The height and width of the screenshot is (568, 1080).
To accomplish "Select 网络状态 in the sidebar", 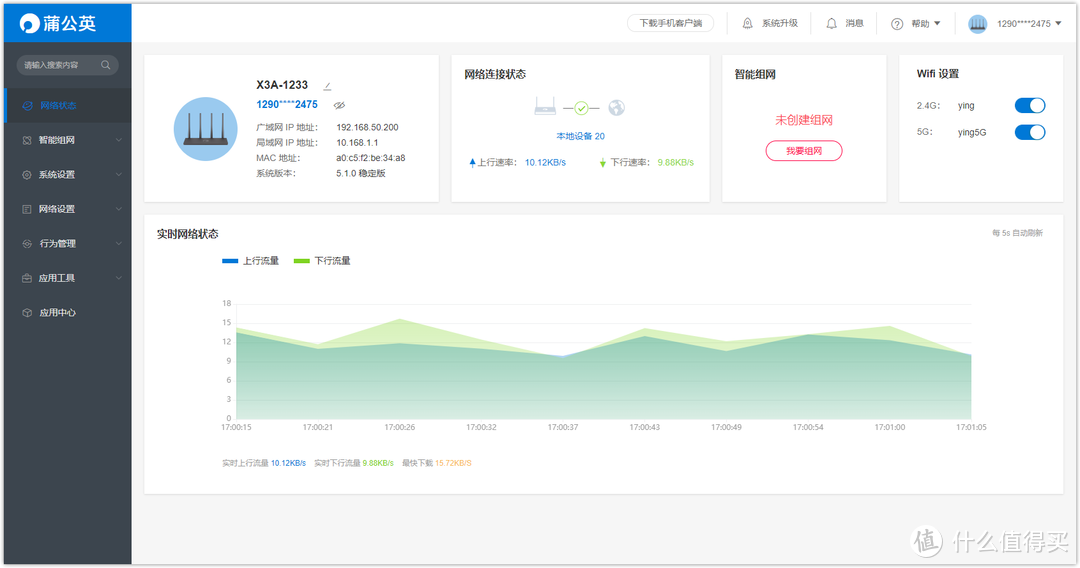I will 58,105.
